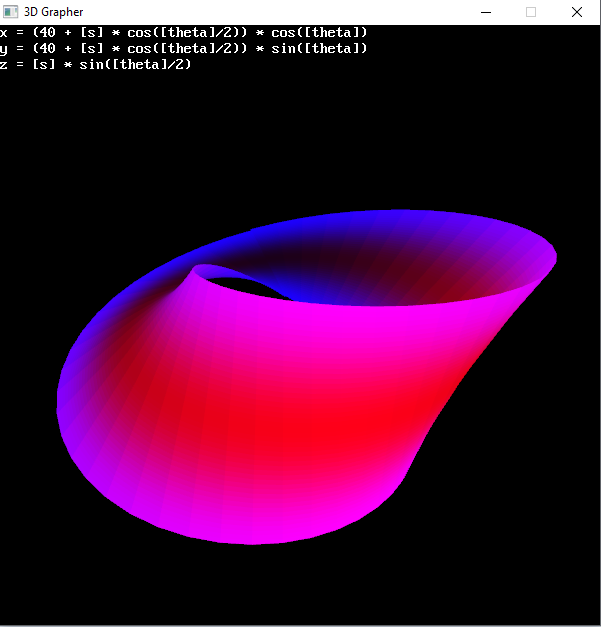Click the rightmost tip of the surface rim
The width and height of the screenshot is (601, 627).
pos(553,258)
